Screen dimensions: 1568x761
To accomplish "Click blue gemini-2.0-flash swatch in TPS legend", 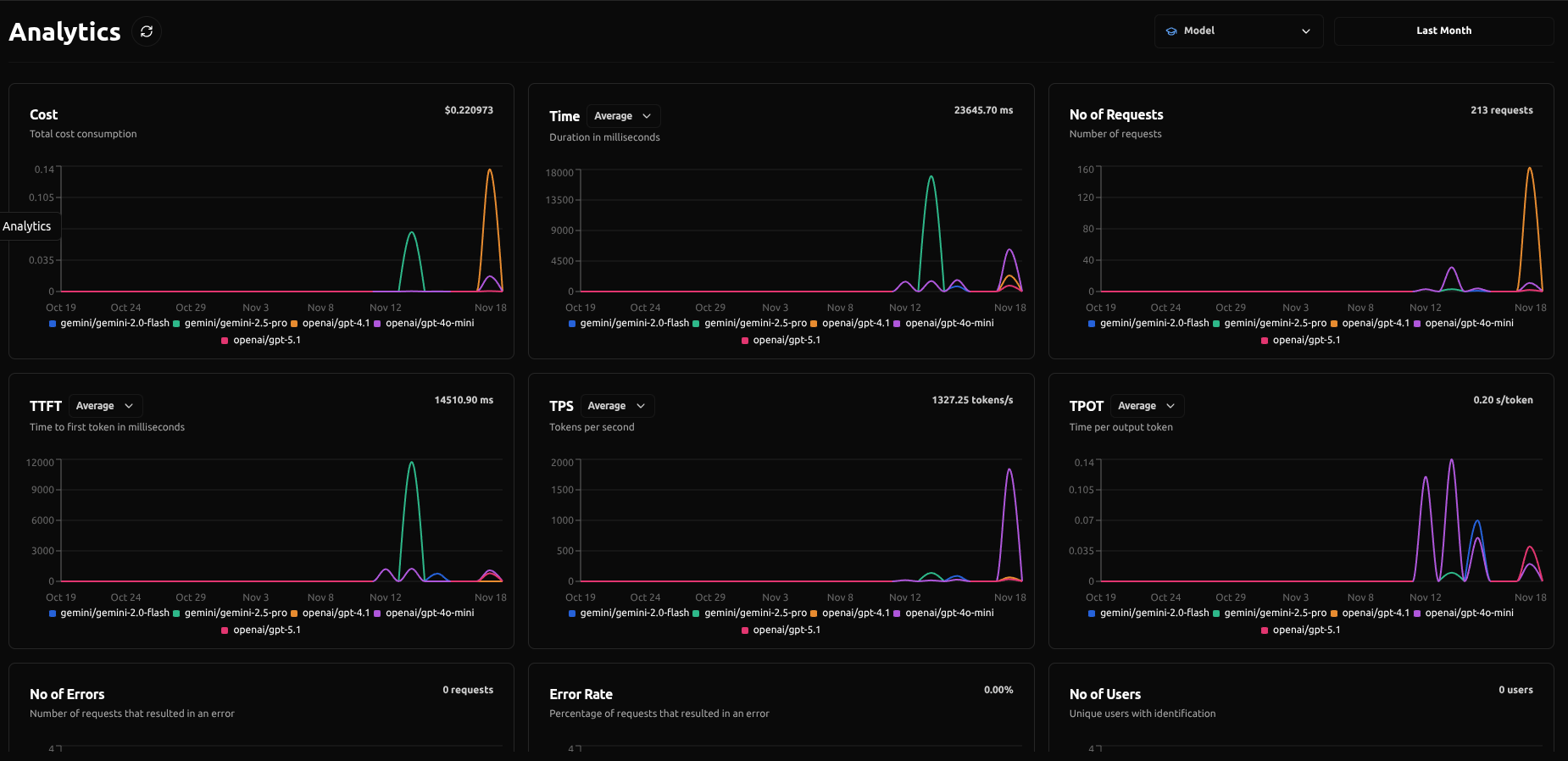I will 572,614.
